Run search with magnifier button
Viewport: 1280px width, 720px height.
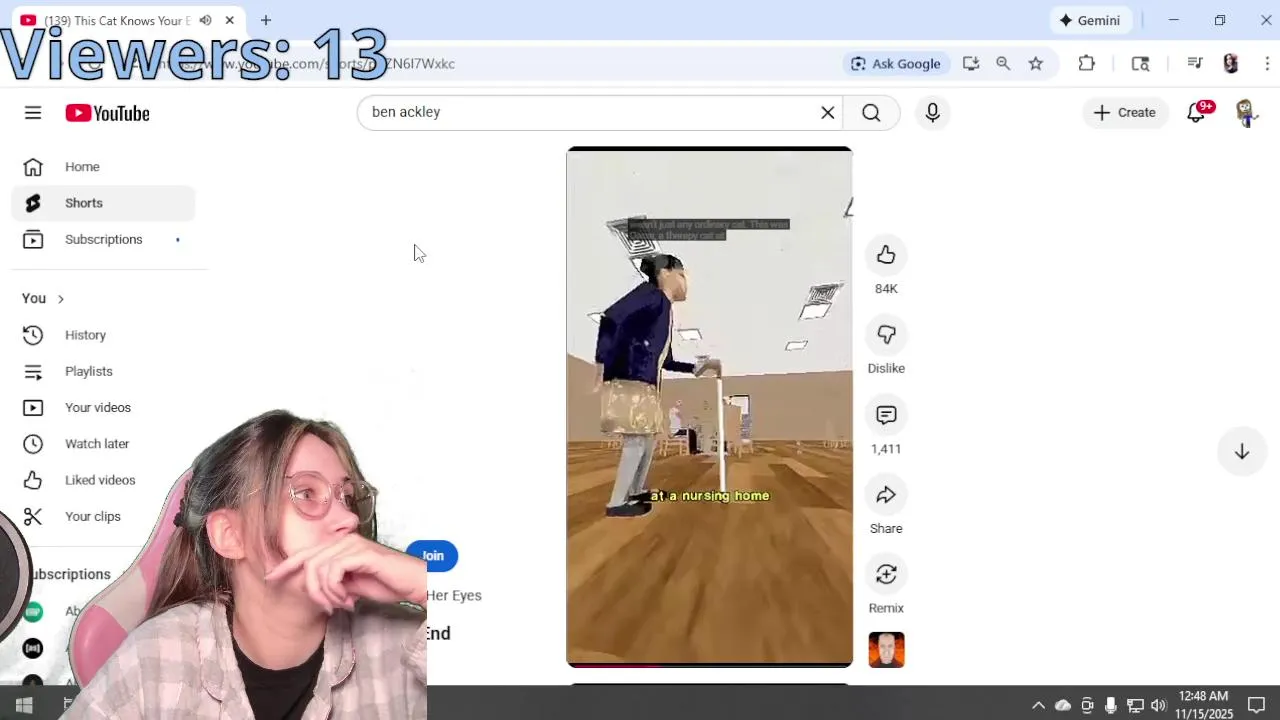tap(871, 113)
